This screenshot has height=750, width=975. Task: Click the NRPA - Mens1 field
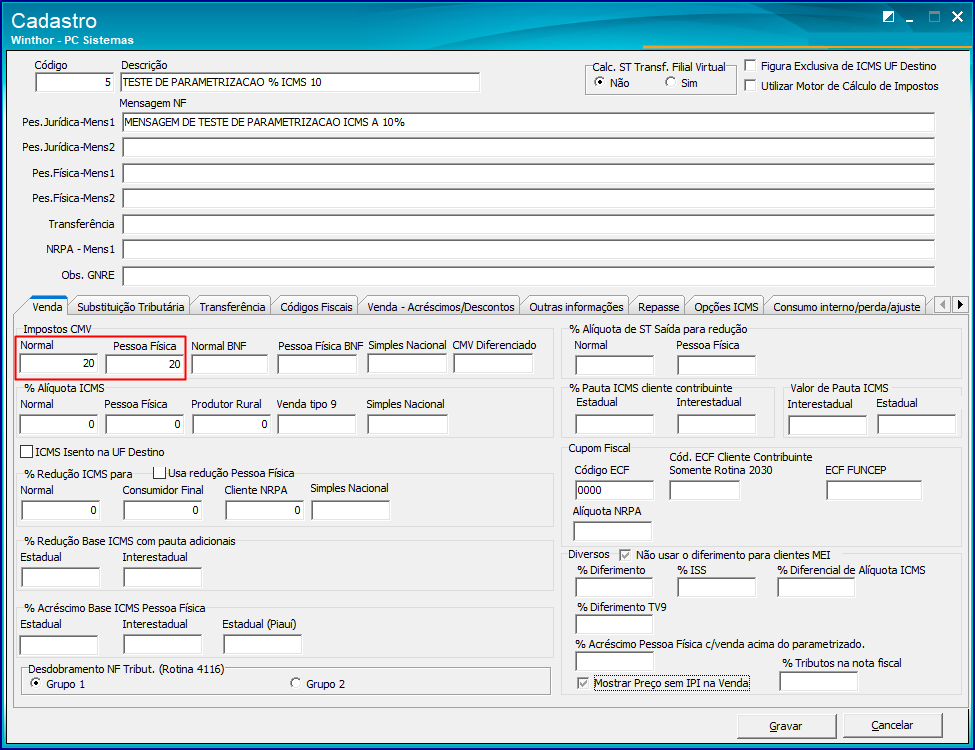529,249
